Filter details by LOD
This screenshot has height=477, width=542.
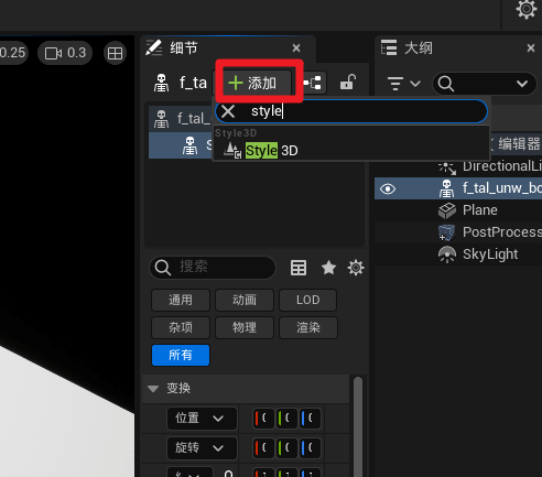pyautogui.click(x=308, y=300)
